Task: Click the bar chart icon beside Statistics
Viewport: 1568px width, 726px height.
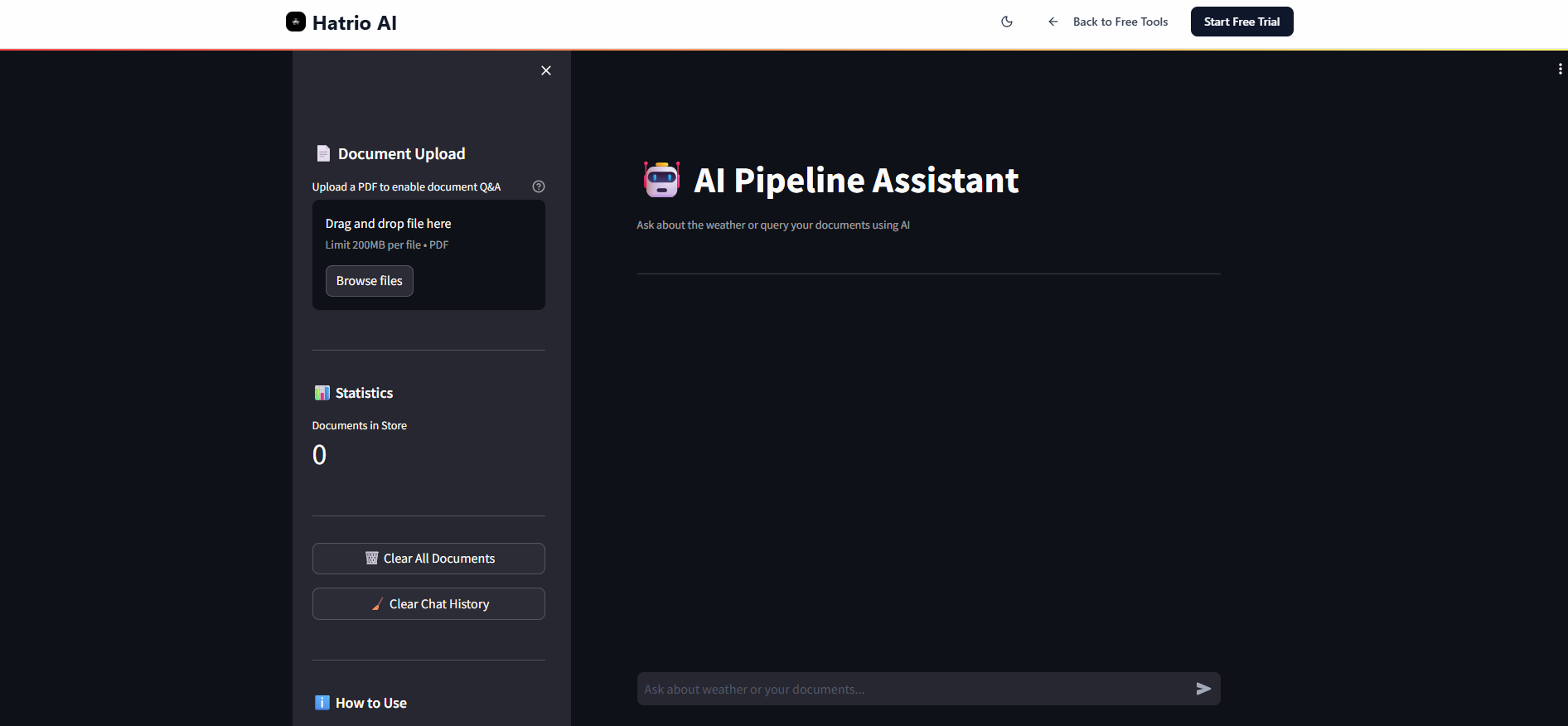Action: point(322,393)
